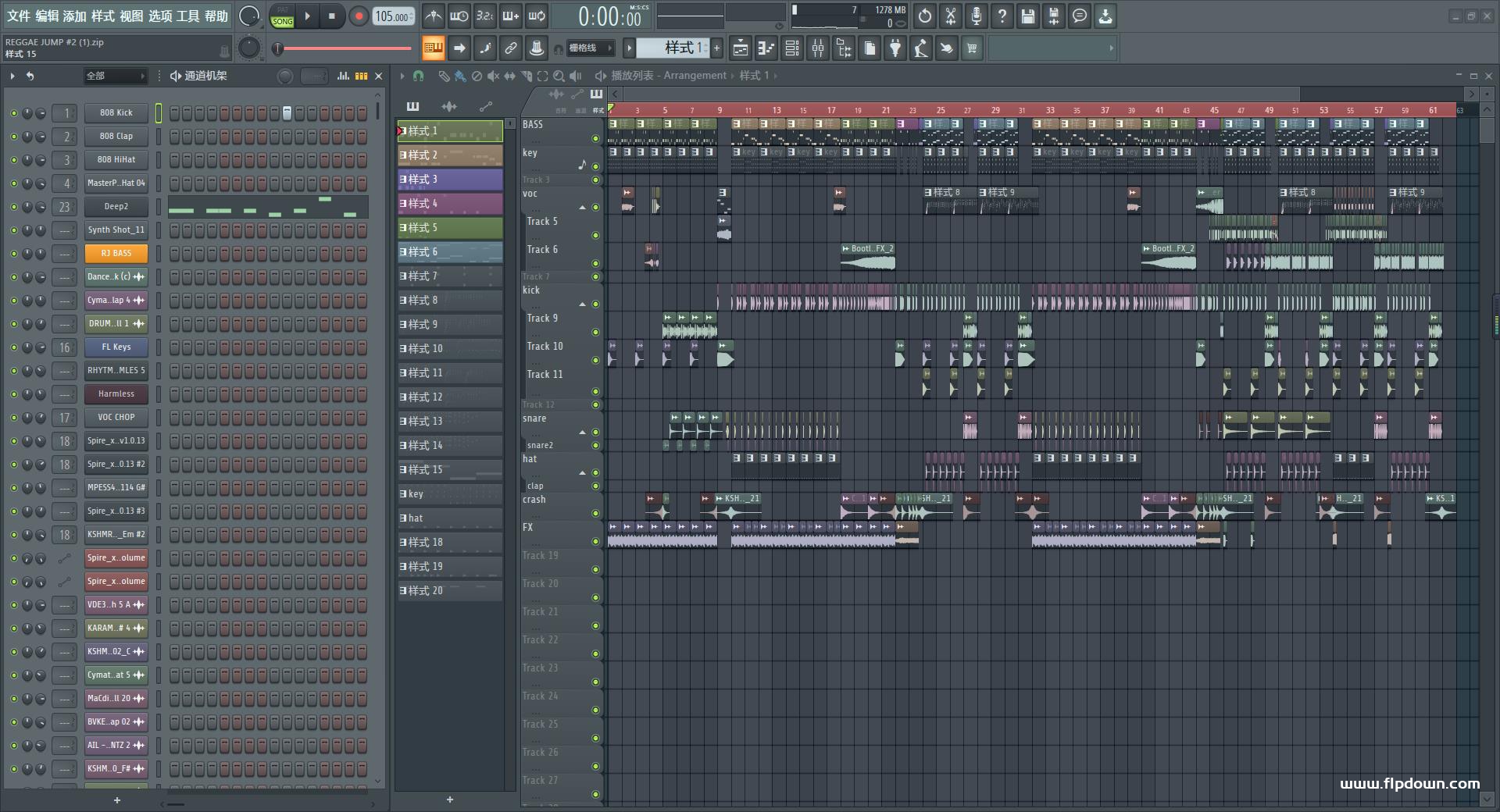Adjust the channel rack swing knob
The width and height of the screenshot is (1500, 812).
pos(285,76)
